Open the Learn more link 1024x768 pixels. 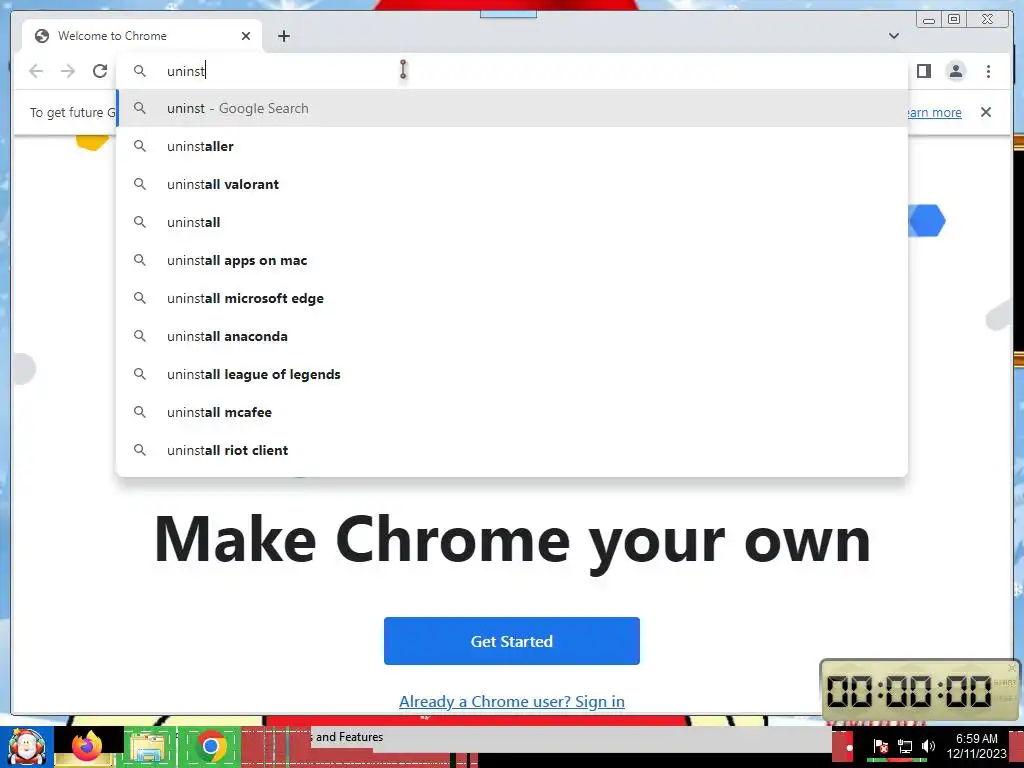[x=935, y=112]
